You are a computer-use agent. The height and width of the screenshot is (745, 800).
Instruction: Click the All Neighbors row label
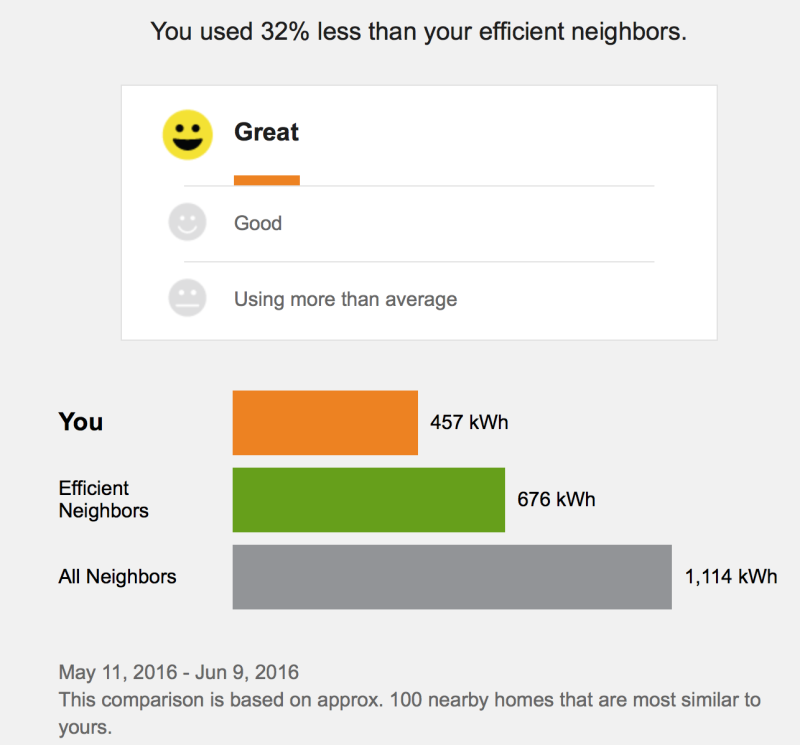(117, 576)
